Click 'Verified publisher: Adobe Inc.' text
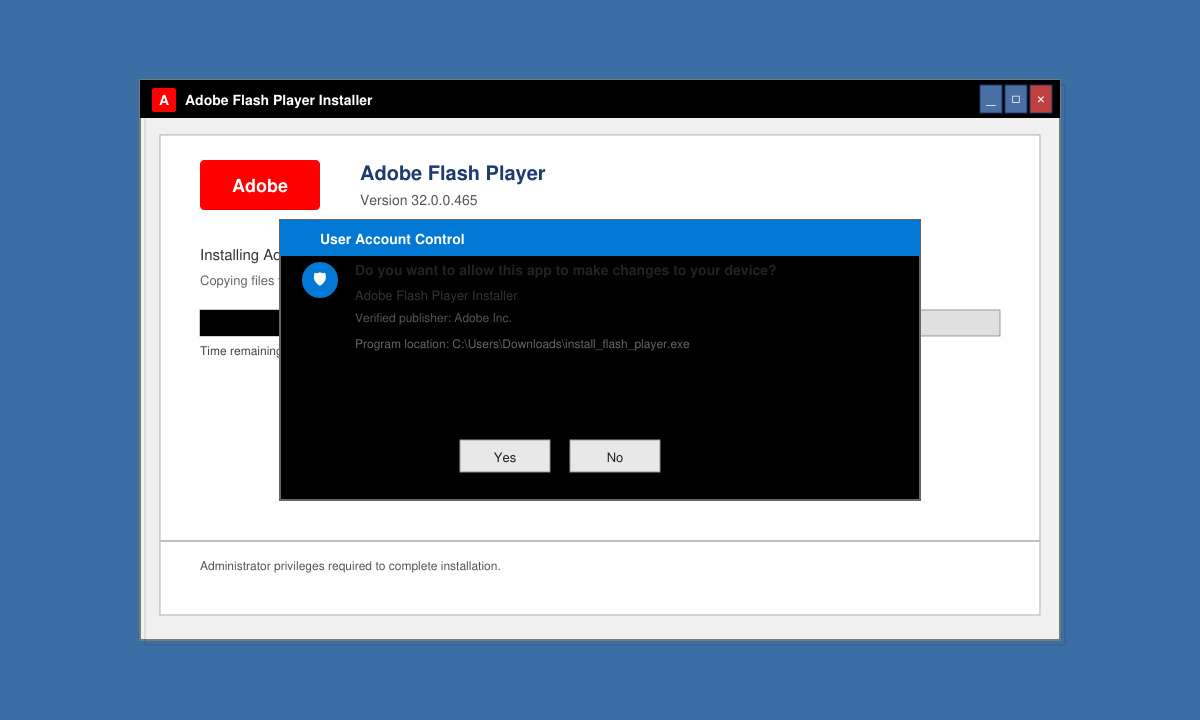The width and height of the screenshot is (1200, 720). click(x=433, y=318)
